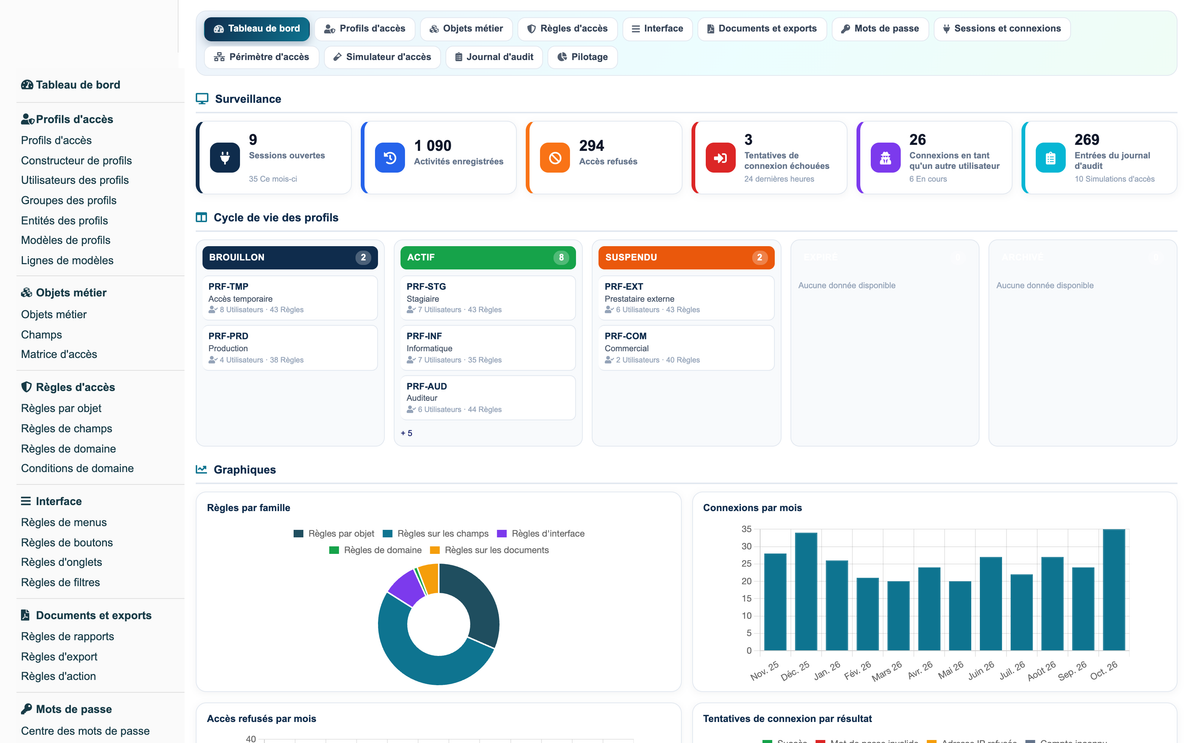Click the Oct. 26 bar in Connexions par mois
The width and height of the screenshot is (1200, 743).
tap(1114, 590)
